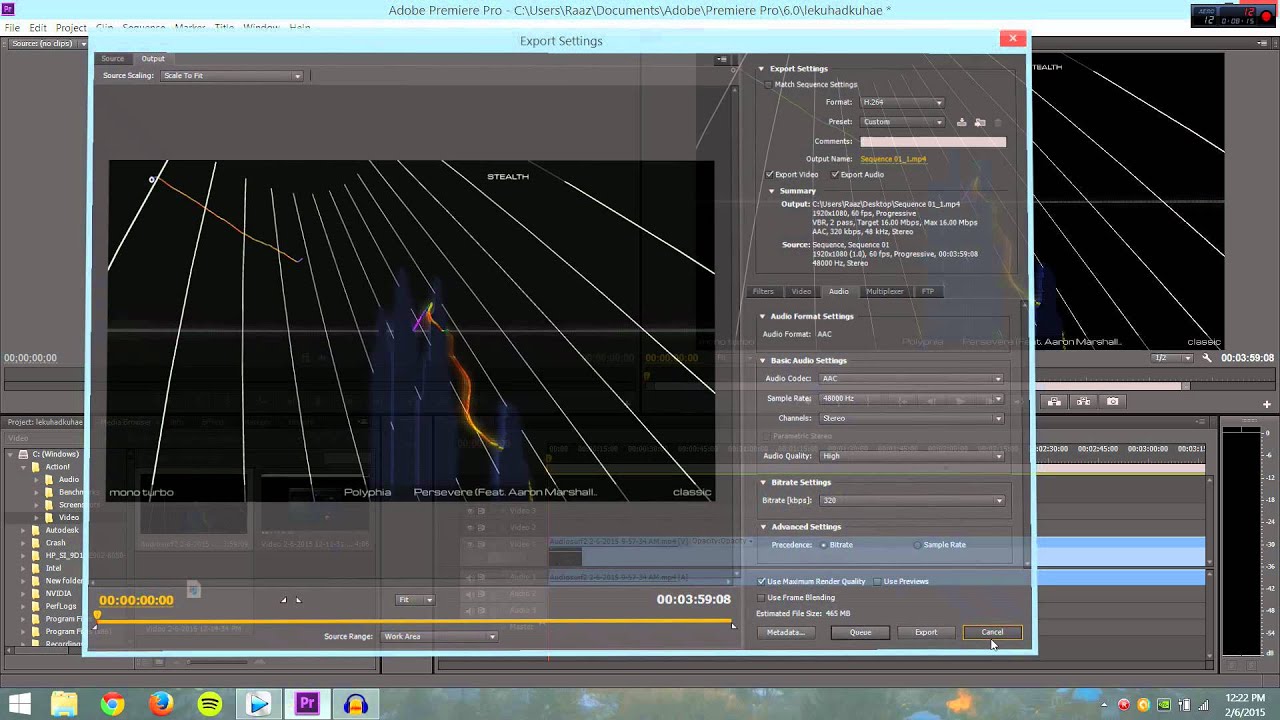Click the Import Preset folder icon
The image size is (1280, 720).
[980, 122]
